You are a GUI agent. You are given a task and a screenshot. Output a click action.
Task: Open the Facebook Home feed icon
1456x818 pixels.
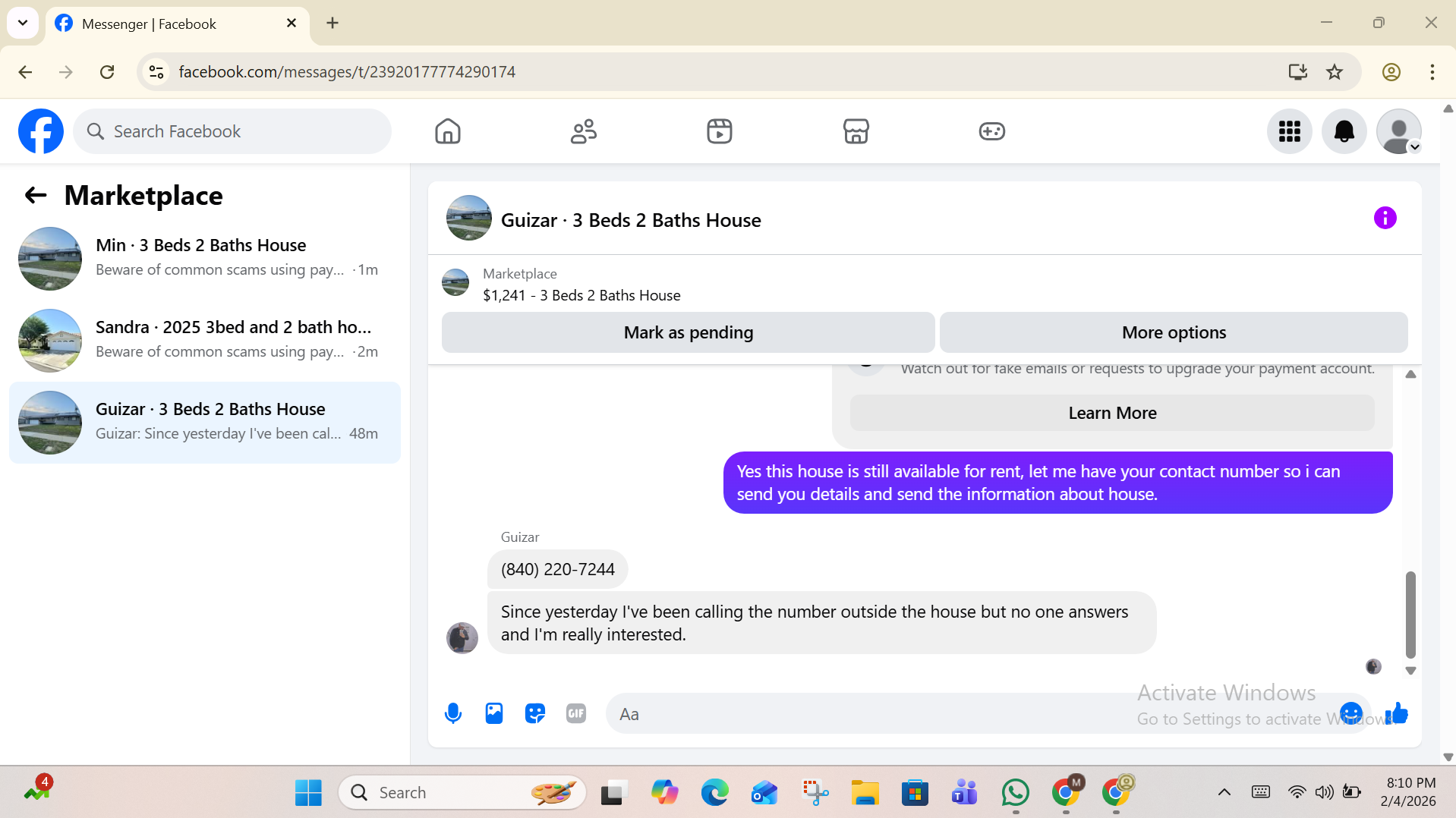pos(448,131)
